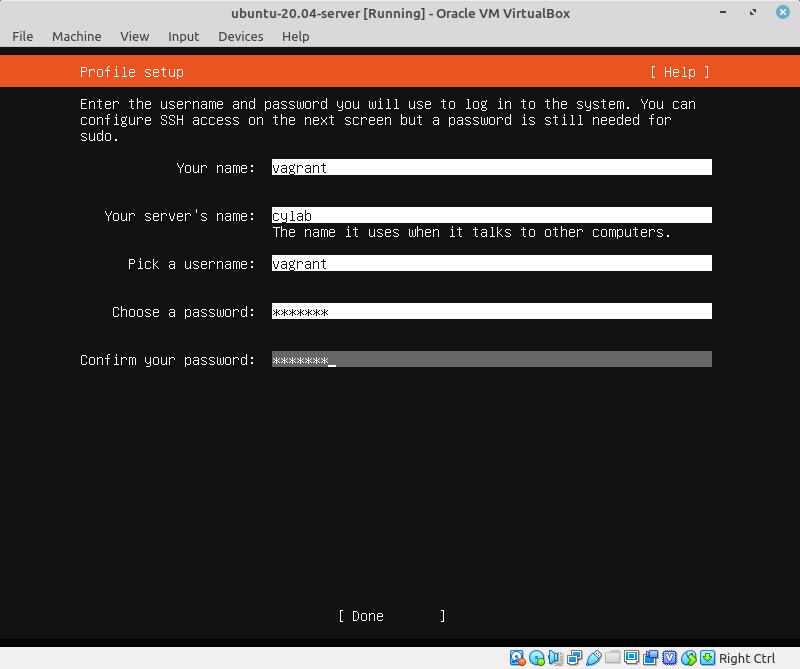Select the installer's [ Help ] button
The width and height of the screenshot is (800, 669).
(680, 72)
